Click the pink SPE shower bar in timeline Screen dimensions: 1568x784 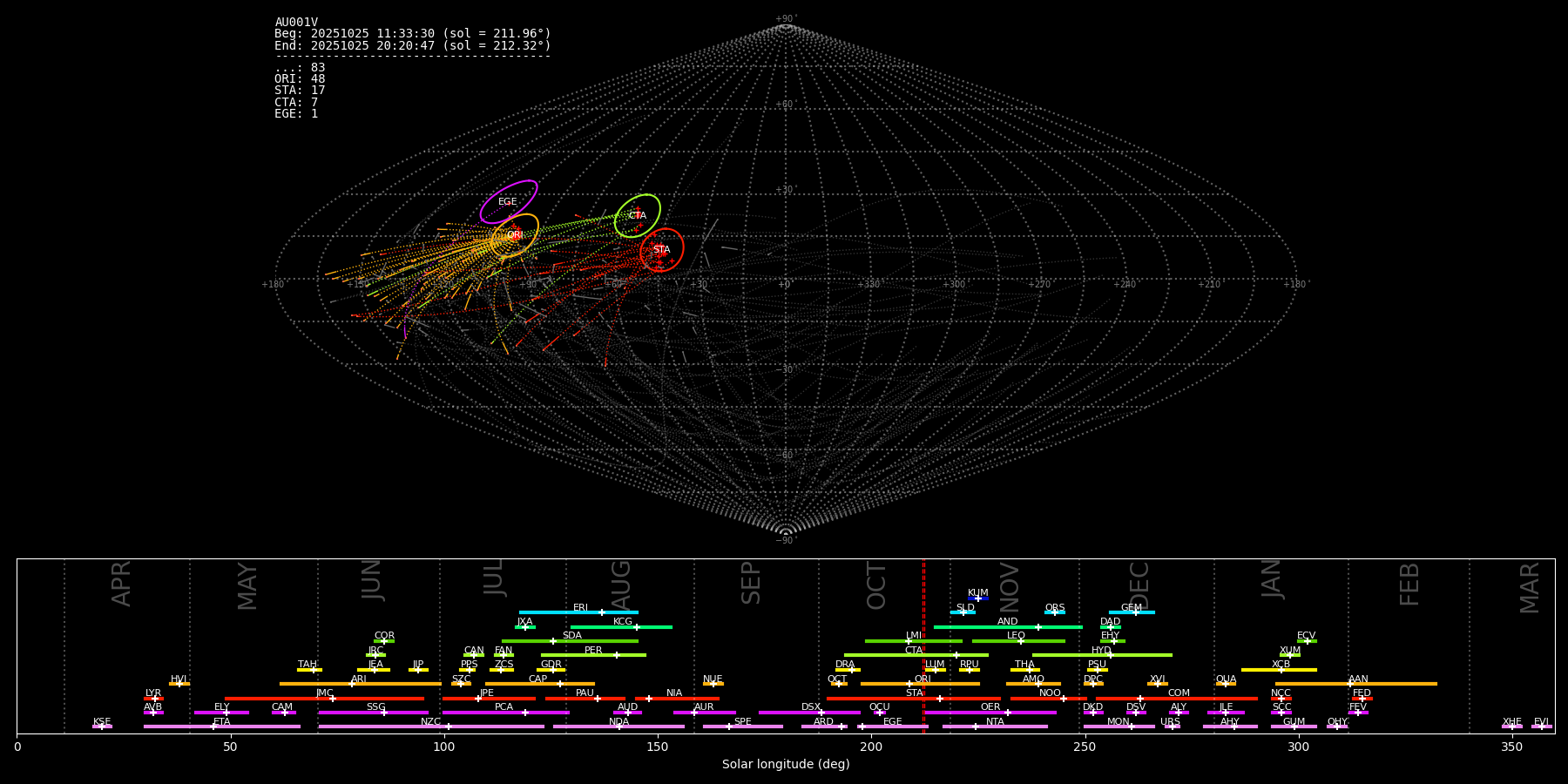click(x=743, y=727)
